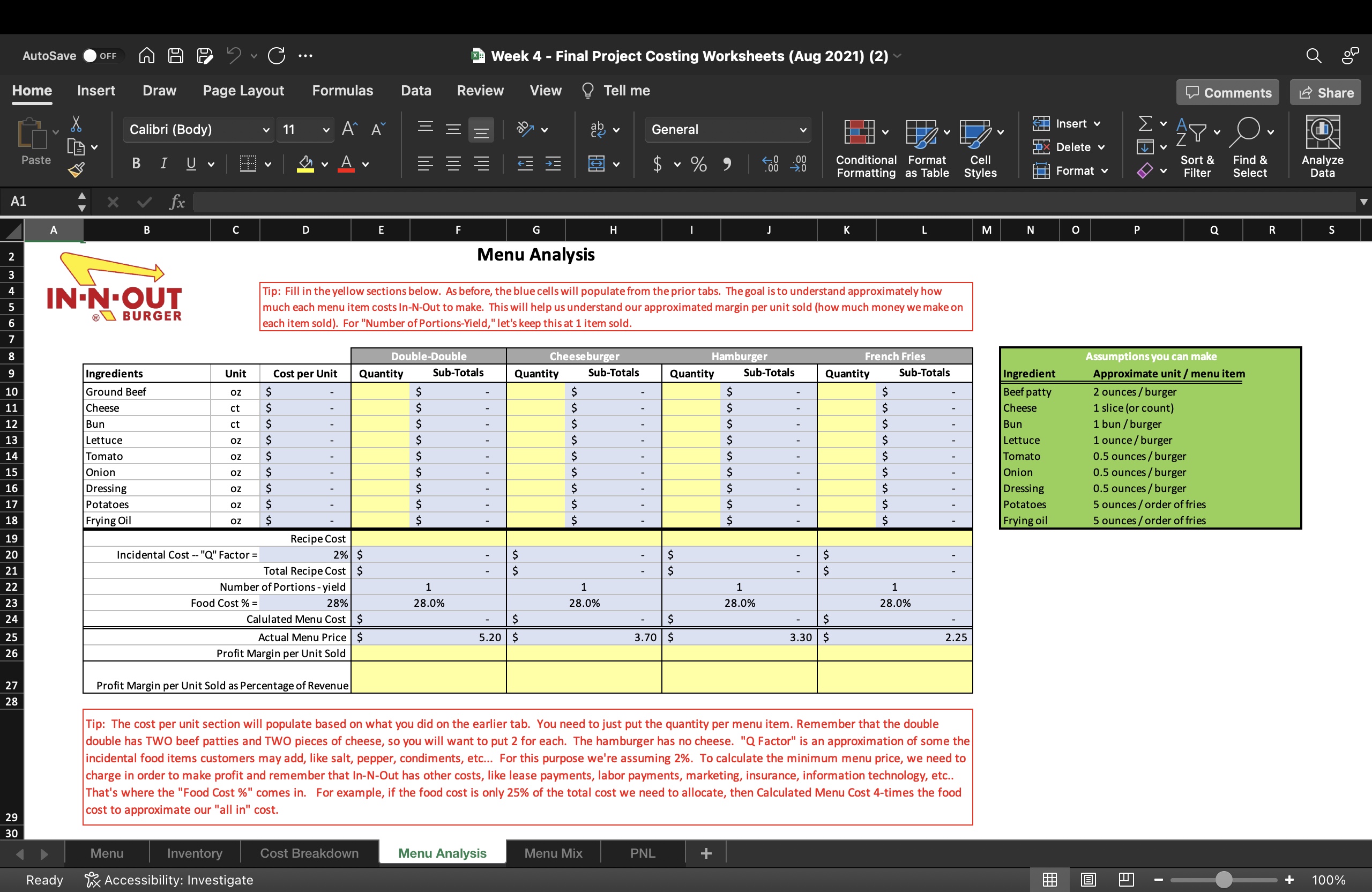Open Sort & Filter menu
Viewport: 1372px width, 892px height.
[x=1197, y=148]
